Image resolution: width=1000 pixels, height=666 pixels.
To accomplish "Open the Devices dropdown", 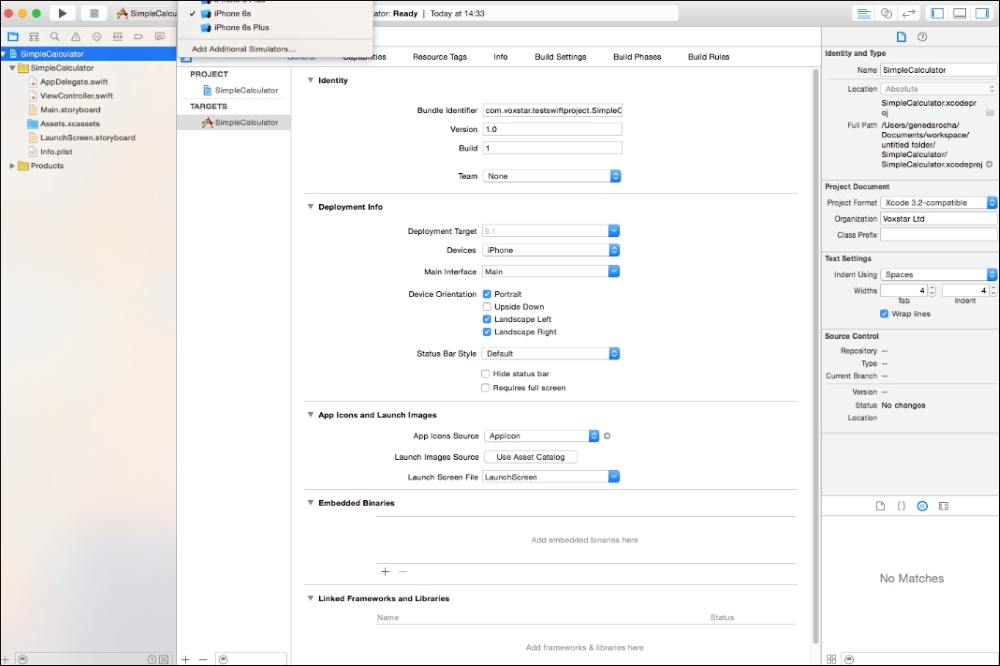I will [551, 250].
